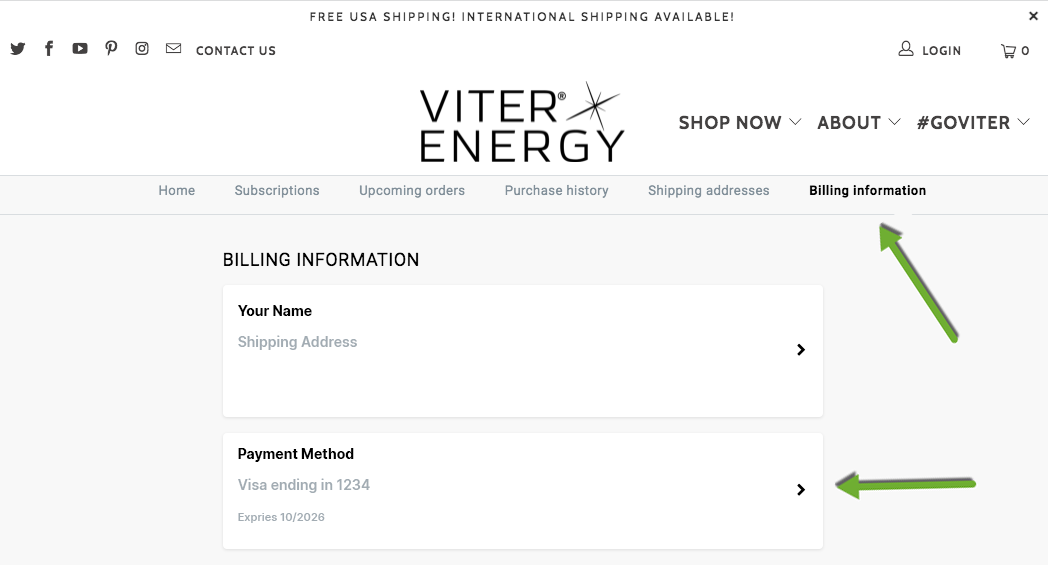Switch to Upcoming orders tab
This screenshot has height=565, width=1048.
pyautogui.click(x=412, y=191)
